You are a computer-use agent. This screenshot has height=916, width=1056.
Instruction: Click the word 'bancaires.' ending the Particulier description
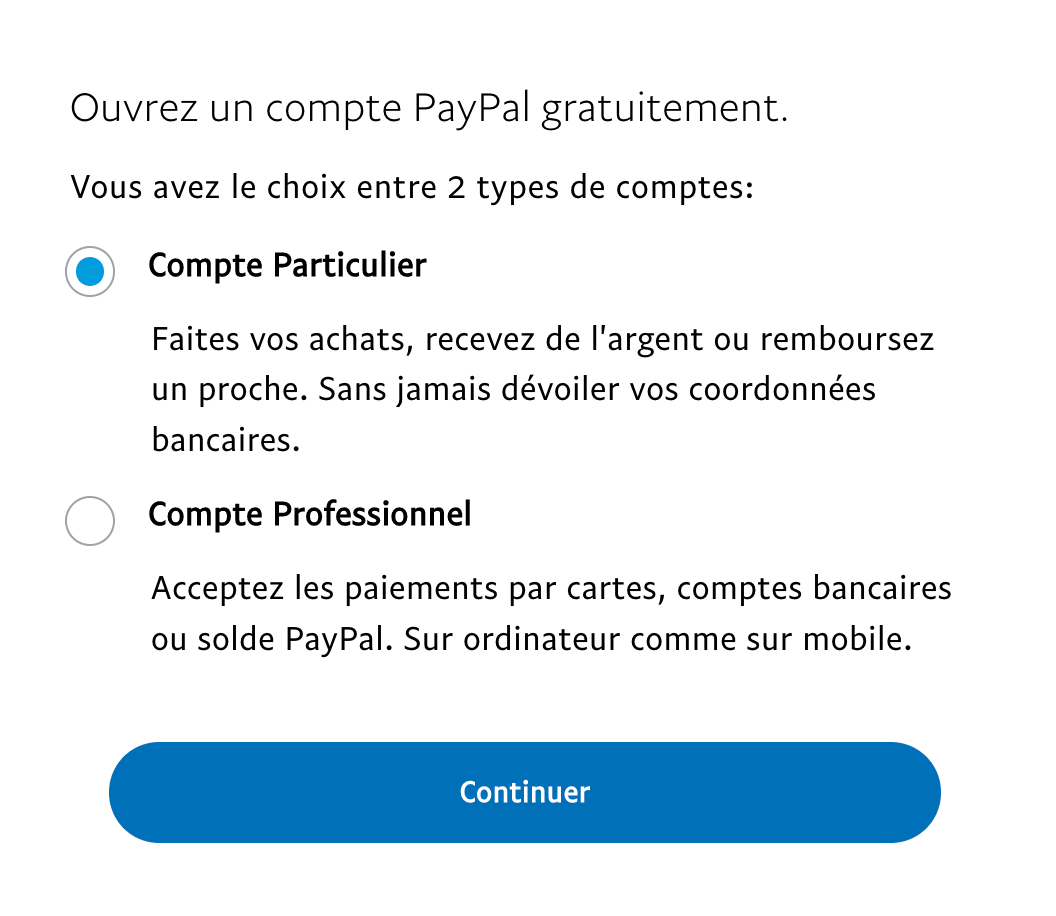pos(226,440)
